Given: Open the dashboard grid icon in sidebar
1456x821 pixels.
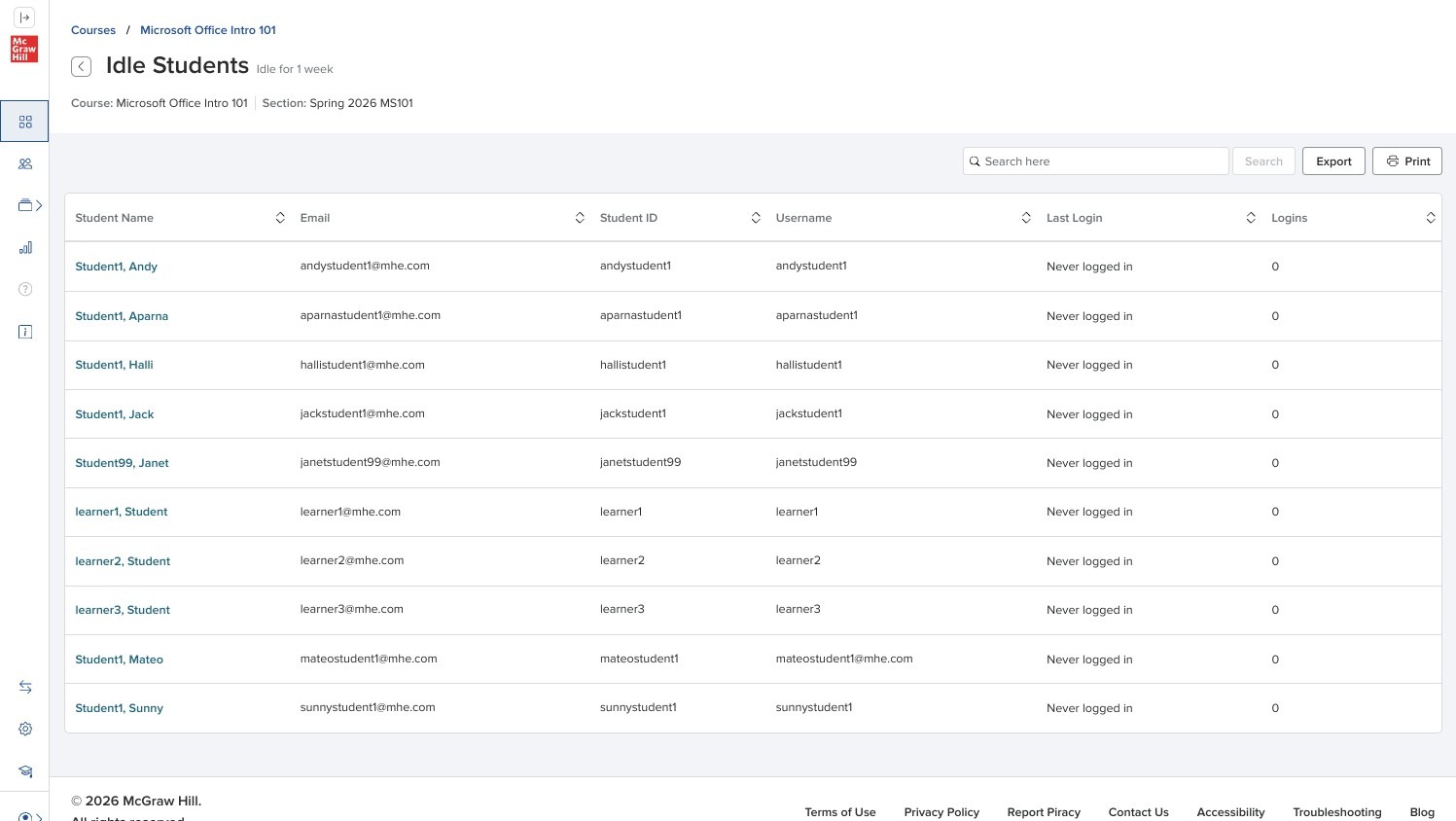Looking at the screenshot, I should click(x=25, y=122).
